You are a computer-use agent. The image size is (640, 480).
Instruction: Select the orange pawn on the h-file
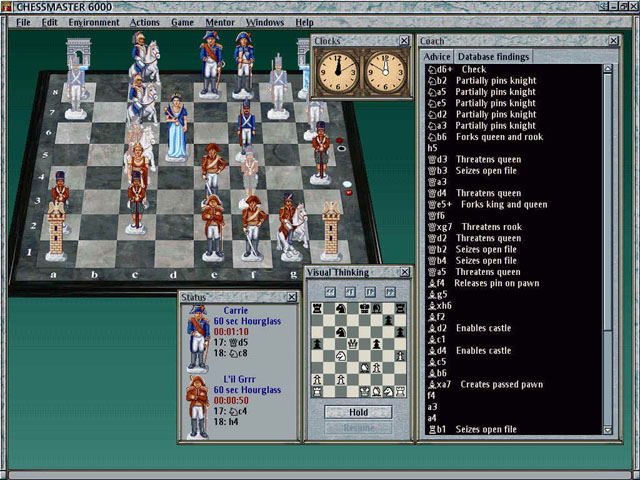coord(321,153)
